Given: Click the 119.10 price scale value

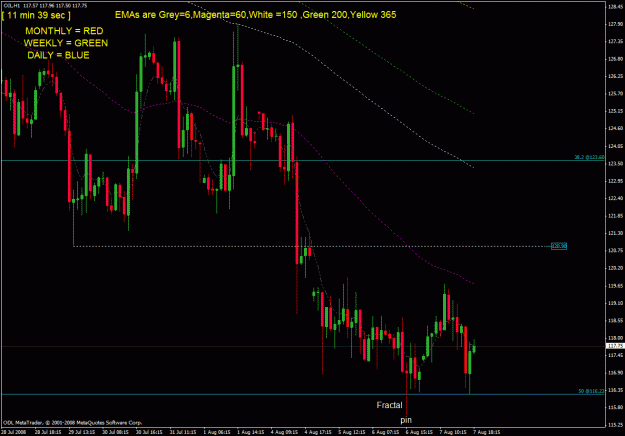Looking at the screenshot, I should (616, 303).
